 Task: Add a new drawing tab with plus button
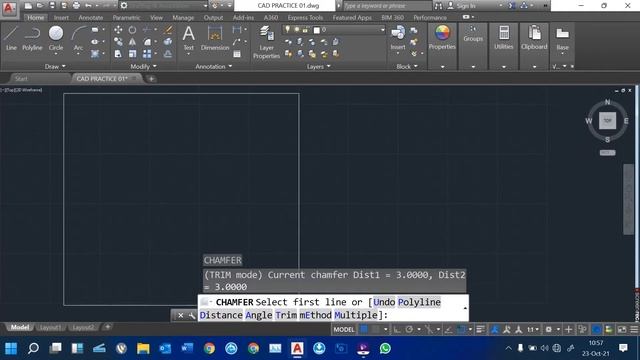click(x=151, y=78)
